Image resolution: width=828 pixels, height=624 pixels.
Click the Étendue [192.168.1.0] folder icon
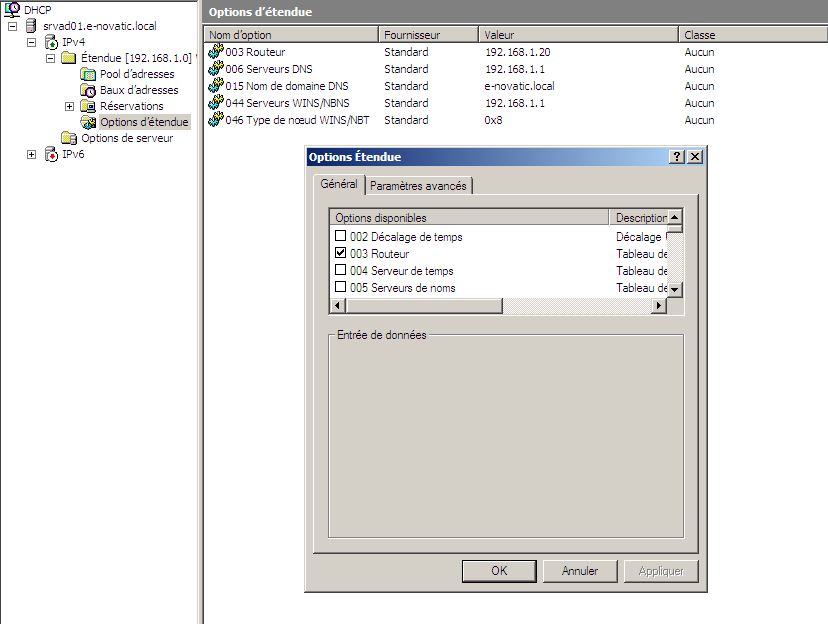pos(69,58)
